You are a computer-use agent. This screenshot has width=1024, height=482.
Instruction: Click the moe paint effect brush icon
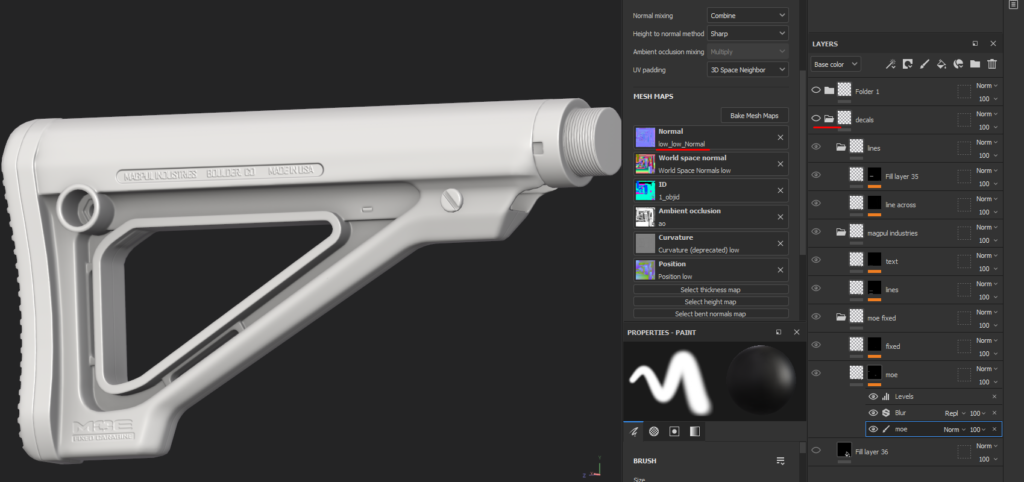pyautogui.click(x=886, y=429)
